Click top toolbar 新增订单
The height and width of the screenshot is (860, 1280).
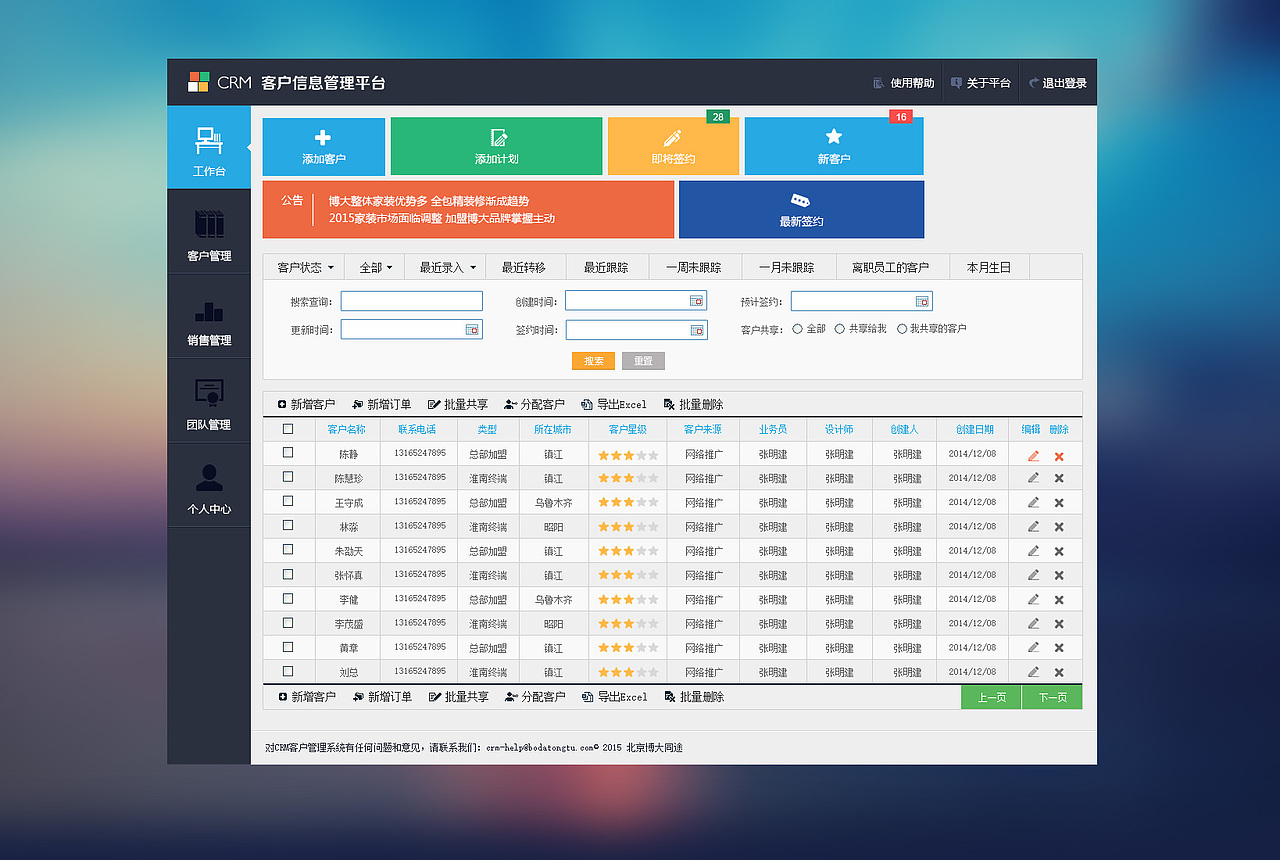pyautogui.click(x=382, y=405)
